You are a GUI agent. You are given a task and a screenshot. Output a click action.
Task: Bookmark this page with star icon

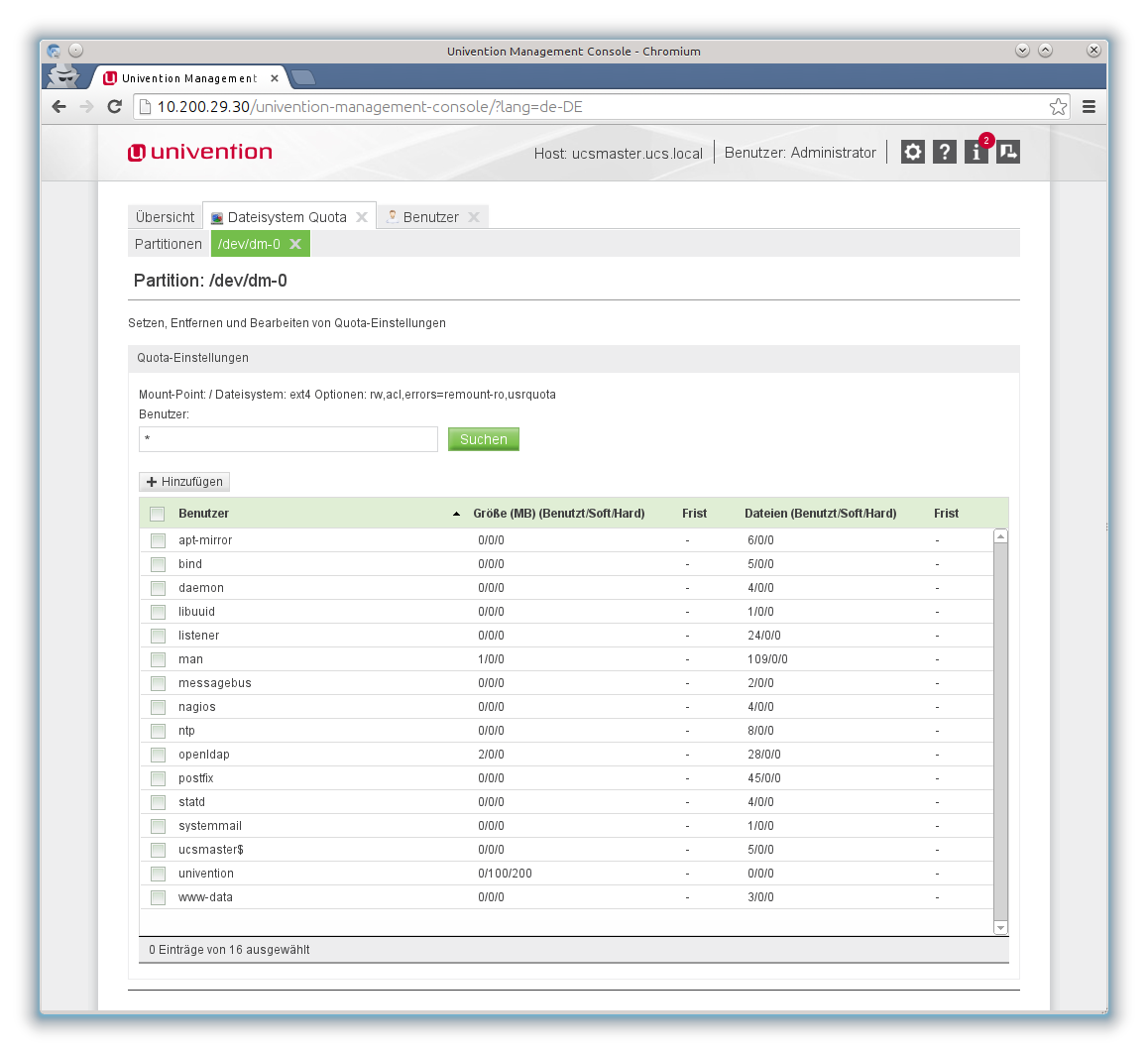[1058, 107]
